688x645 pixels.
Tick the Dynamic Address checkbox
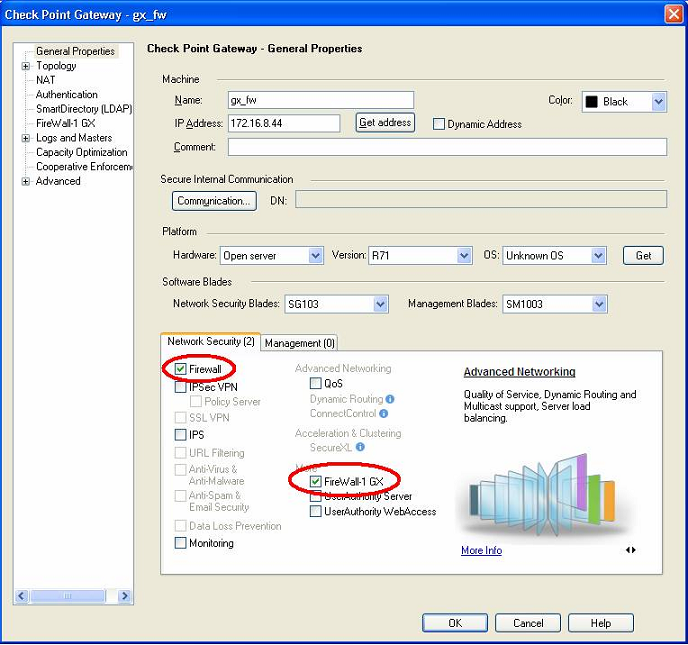tap(438, 124)
